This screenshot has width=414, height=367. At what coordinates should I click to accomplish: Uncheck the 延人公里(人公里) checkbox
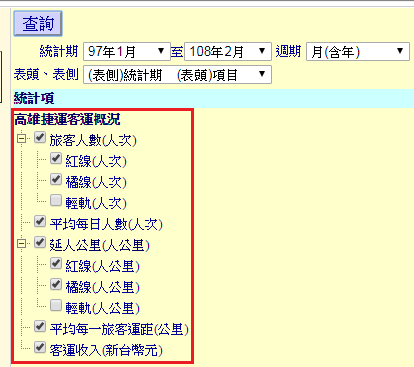point(40,242)
